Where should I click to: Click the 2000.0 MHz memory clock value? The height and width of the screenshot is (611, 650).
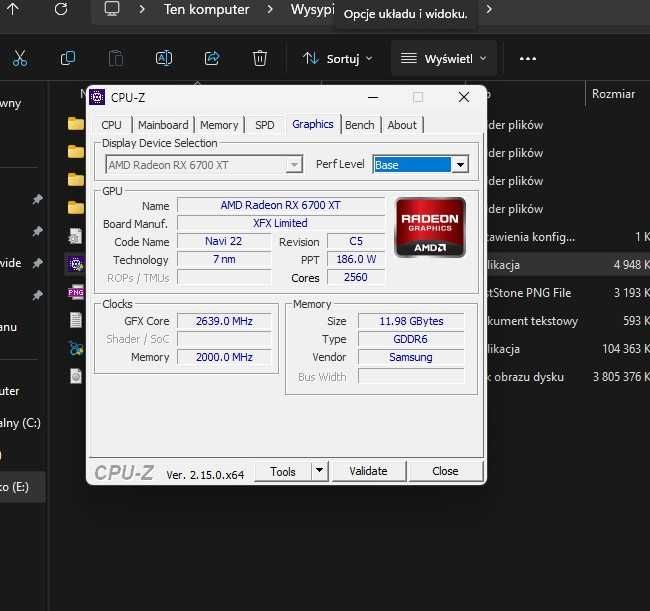[x=224, y=357]
